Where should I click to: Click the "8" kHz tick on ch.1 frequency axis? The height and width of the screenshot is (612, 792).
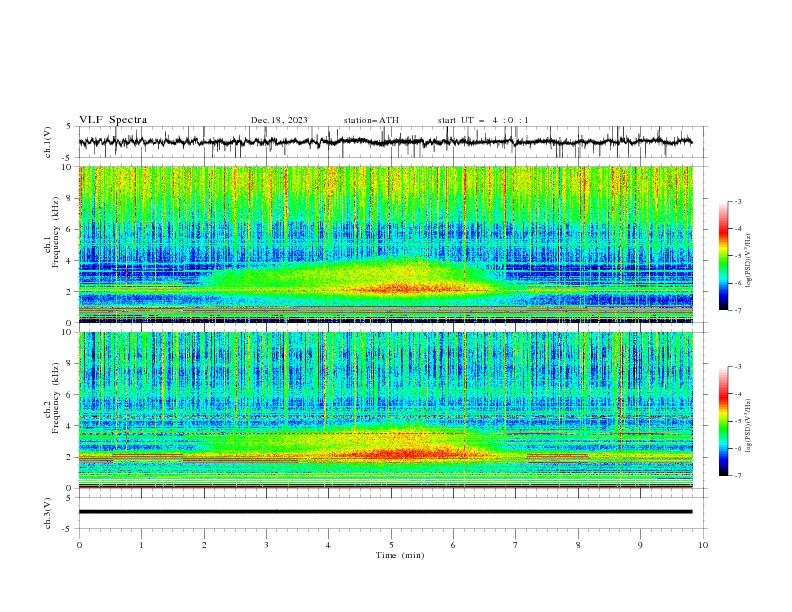(70, 198)
